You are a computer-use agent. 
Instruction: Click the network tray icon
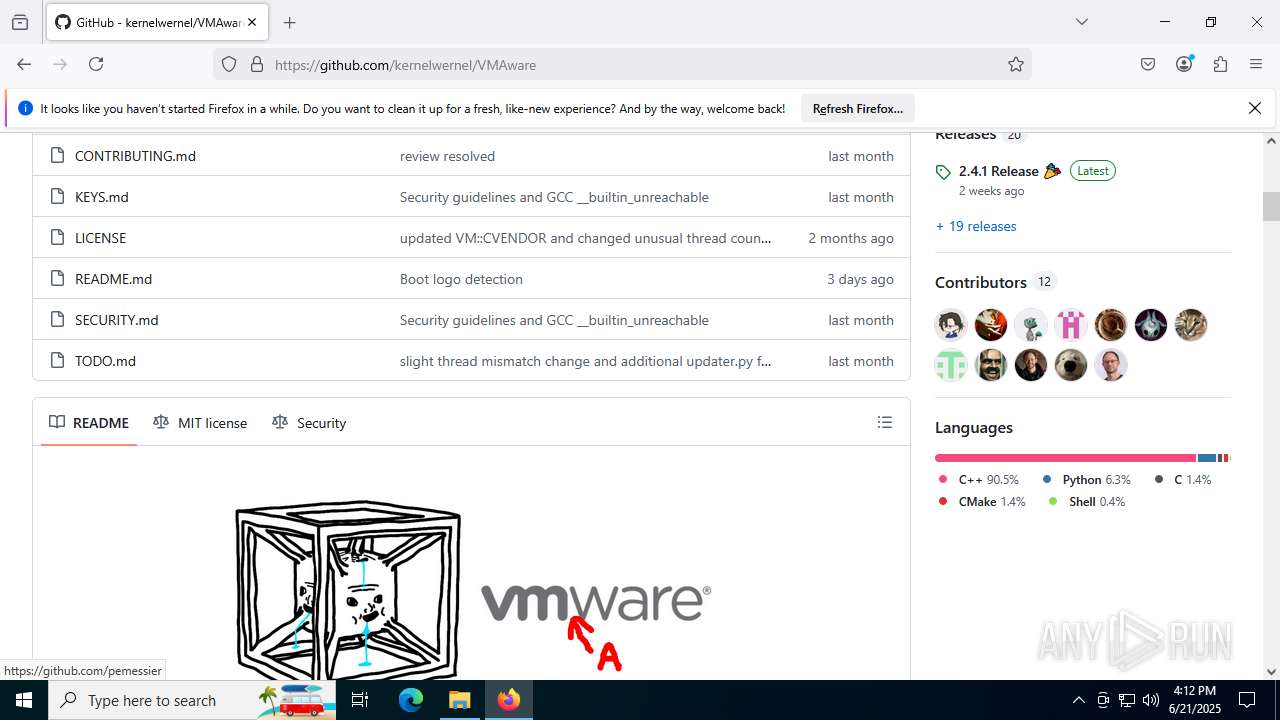(x=1127, y=700)
